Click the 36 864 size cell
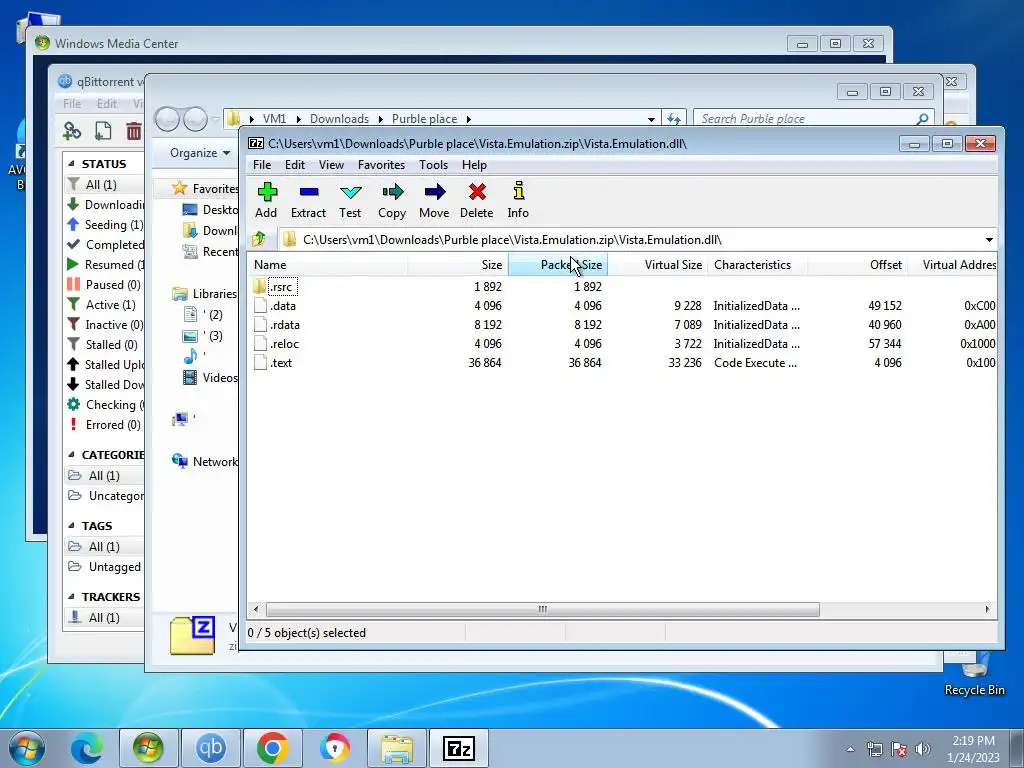Screen dimensions: 1024x768 point(485,362)
